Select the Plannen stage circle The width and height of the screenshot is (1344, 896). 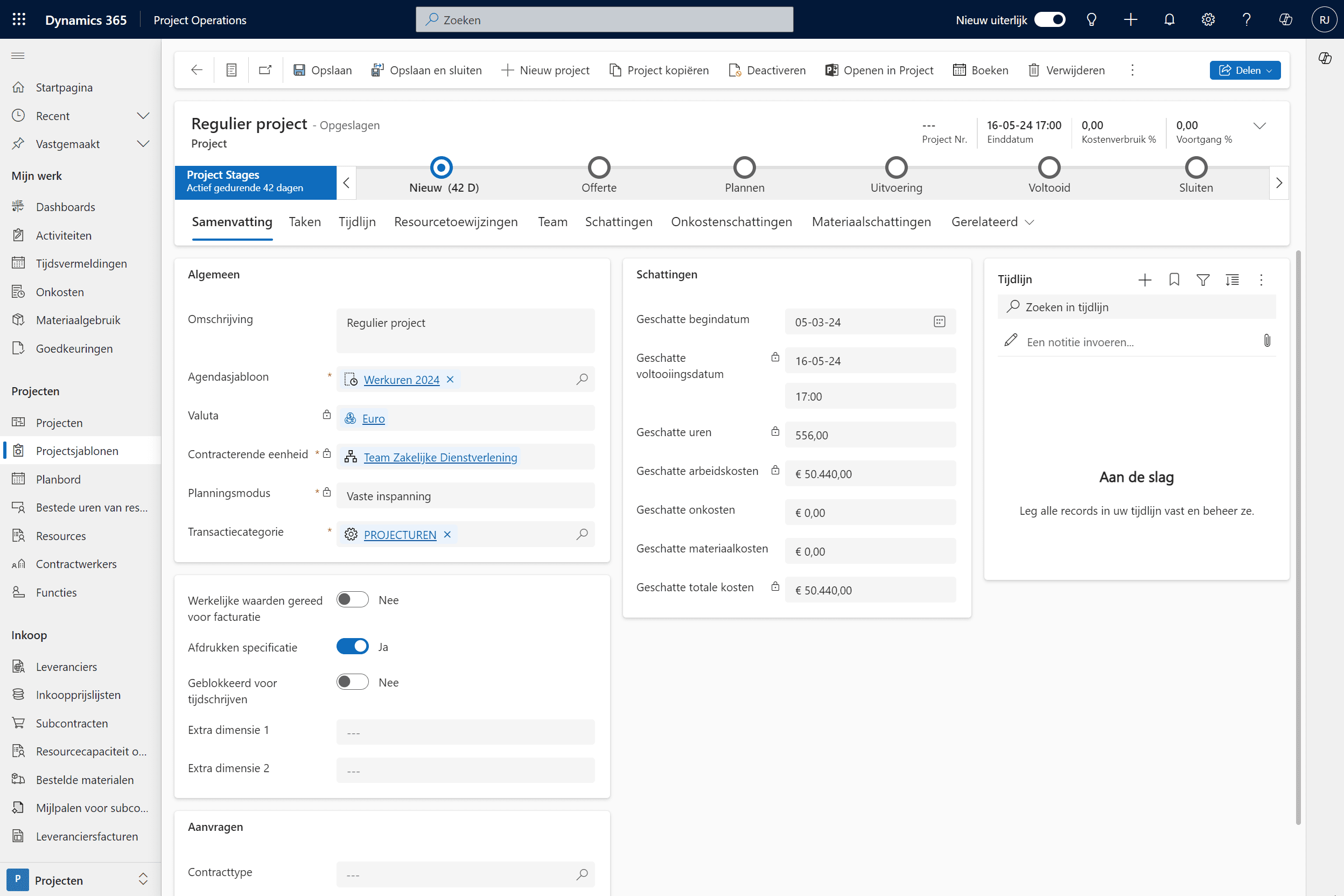745,167
